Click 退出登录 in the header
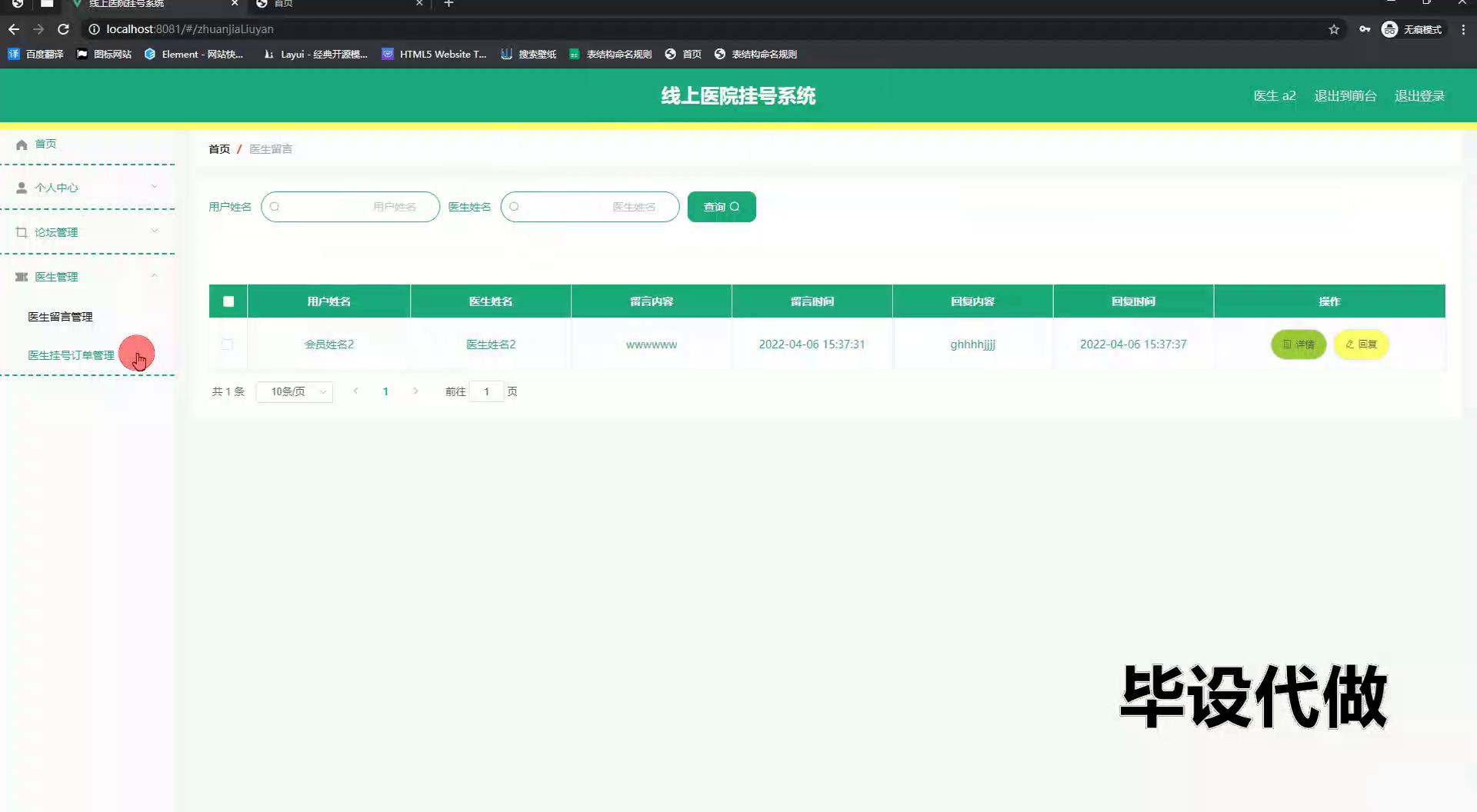The image size is (1477, 812). (x=1419, y=96)
